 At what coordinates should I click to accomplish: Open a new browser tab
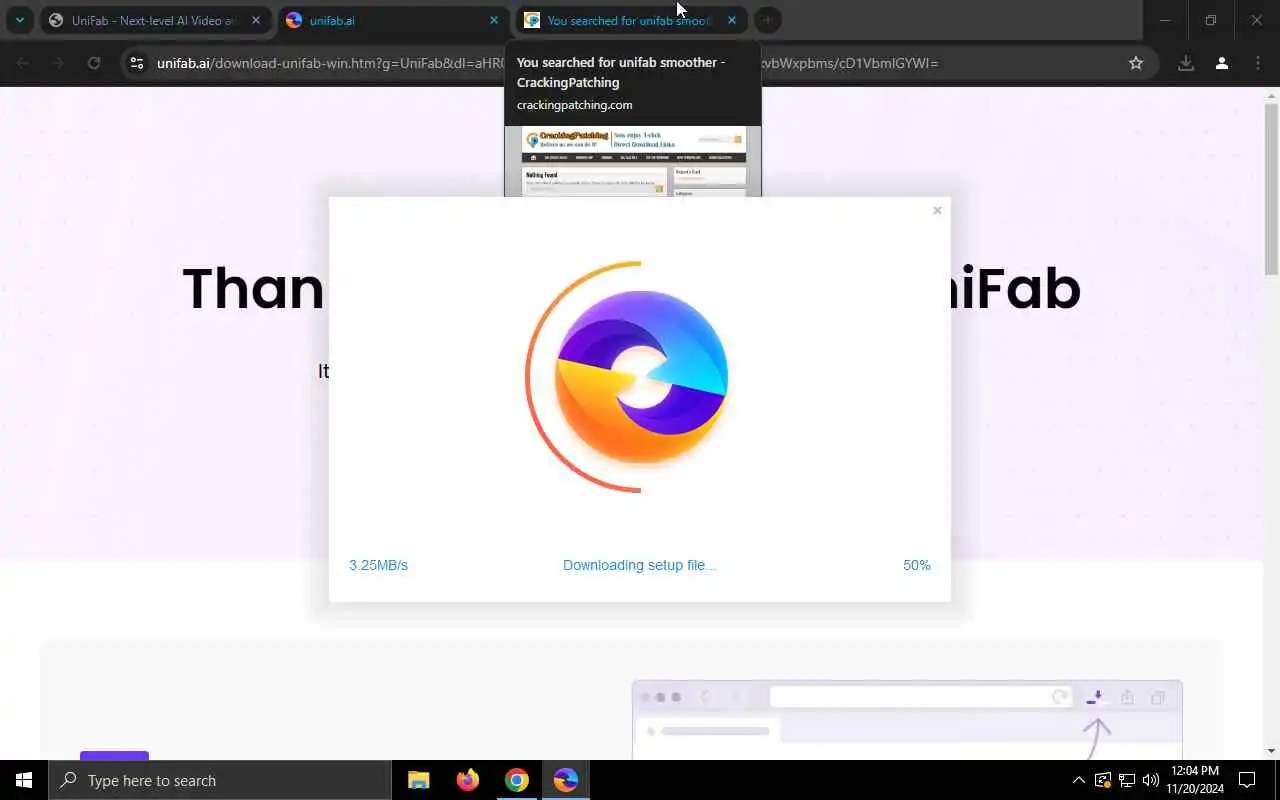(767, 20)
